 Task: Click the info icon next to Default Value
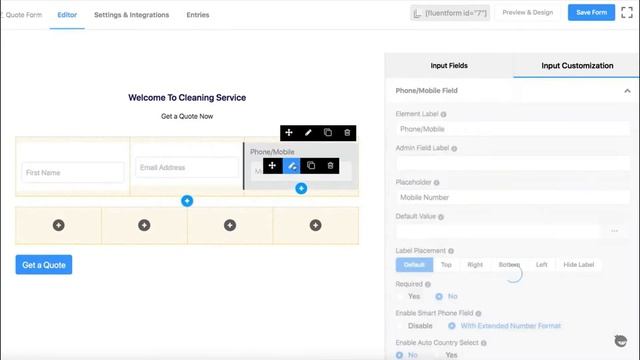[x=441, y=217]
